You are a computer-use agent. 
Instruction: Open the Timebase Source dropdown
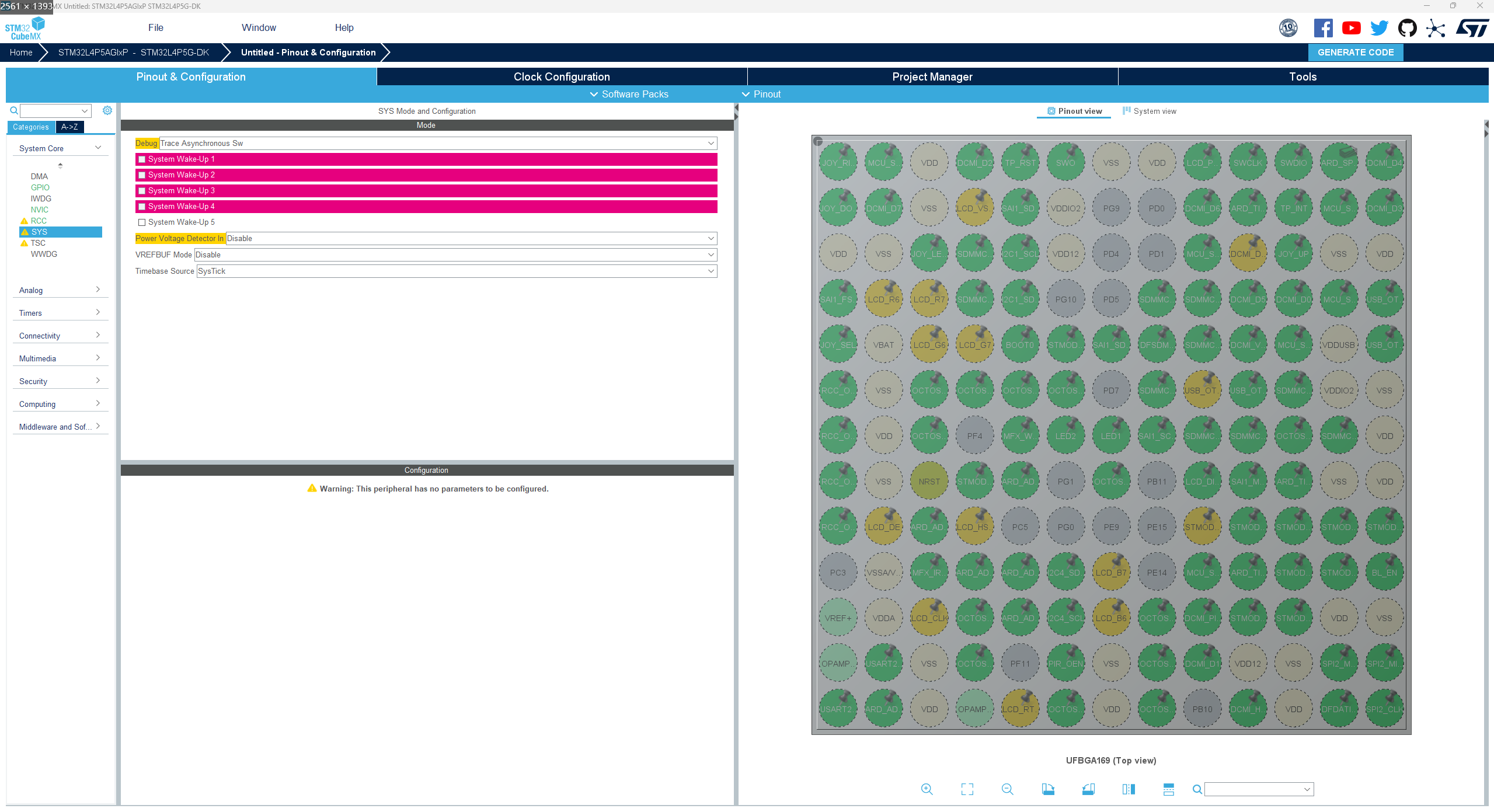pos(457,271)
